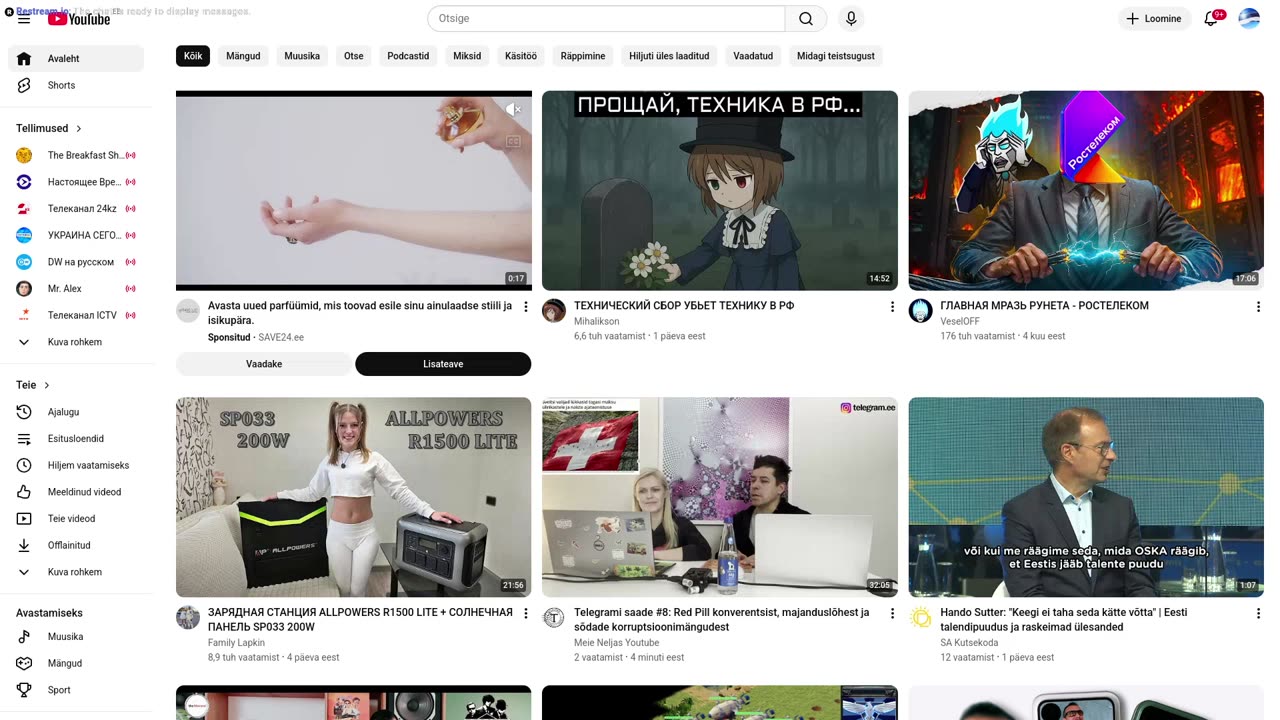Expand Kuva rohkem under subscriptions
1280x720 pixels.
point(76,342)
